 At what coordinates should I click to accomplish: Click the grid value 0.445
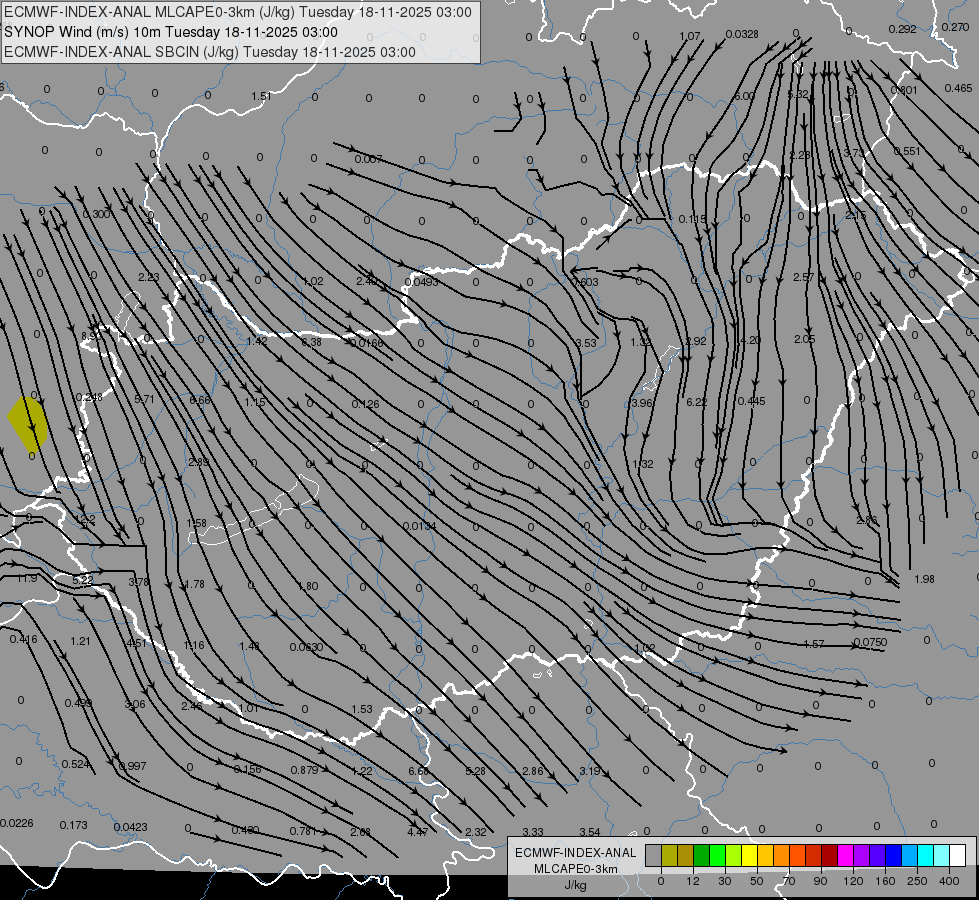(x=751, y=401)
